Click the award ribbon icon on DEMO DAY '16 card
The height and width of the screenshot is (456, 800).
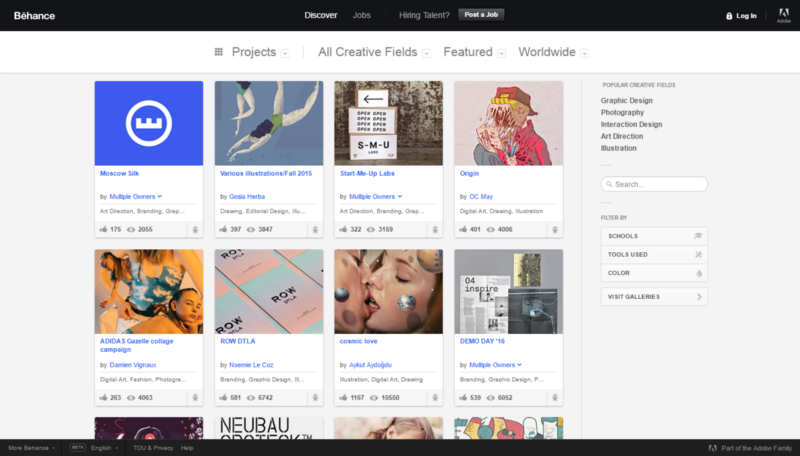point(555,397)
